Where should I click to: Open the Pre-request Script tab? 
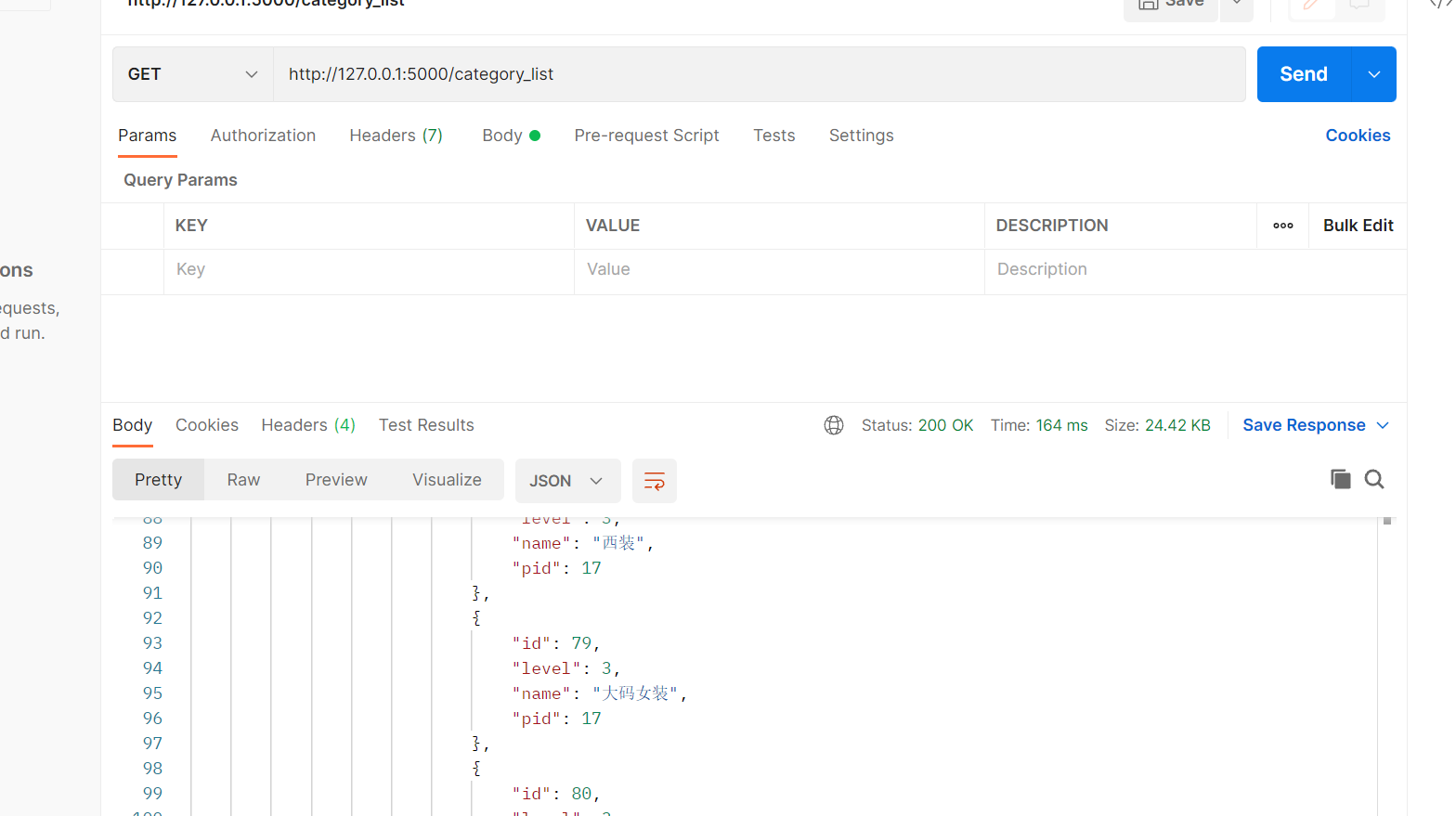(647, 136)
